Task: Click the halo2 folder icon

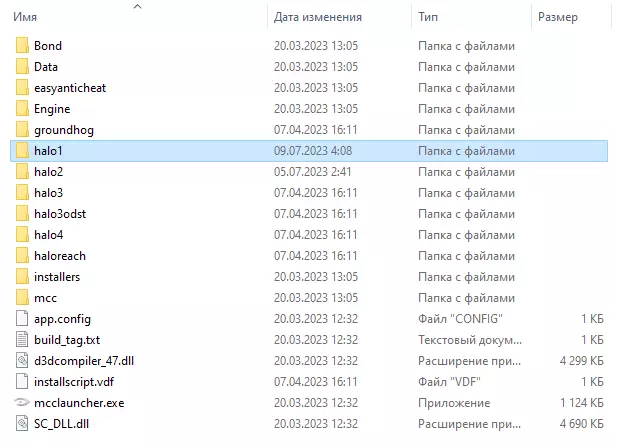Action: coord(22,172)
